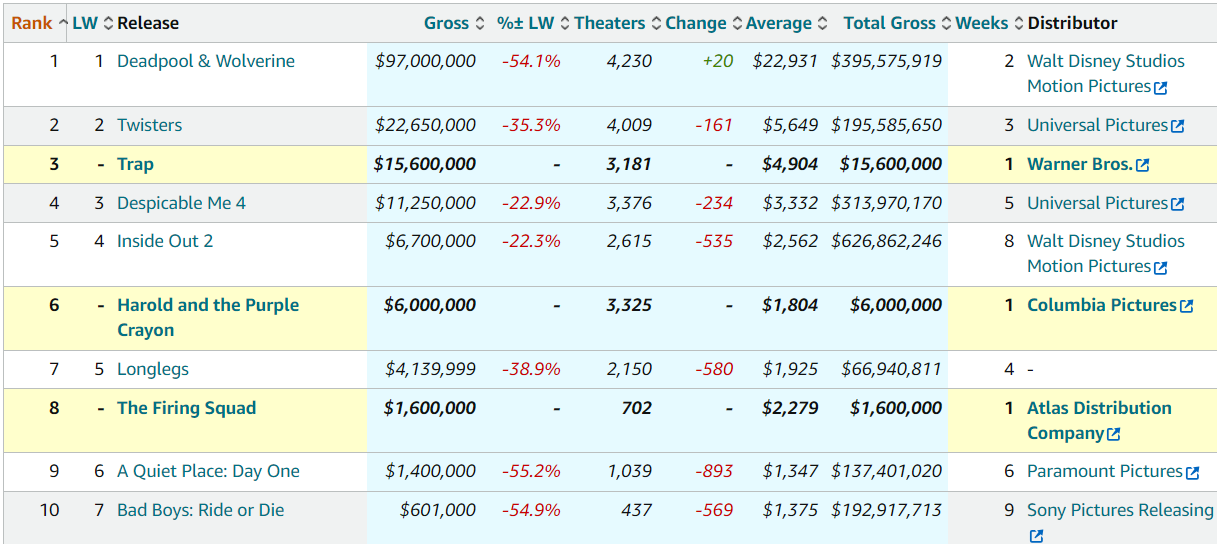Image resolution: width=1217 pixels, height=544 pixels.
Task: Sort by Weeks column header
Action: 981,23
